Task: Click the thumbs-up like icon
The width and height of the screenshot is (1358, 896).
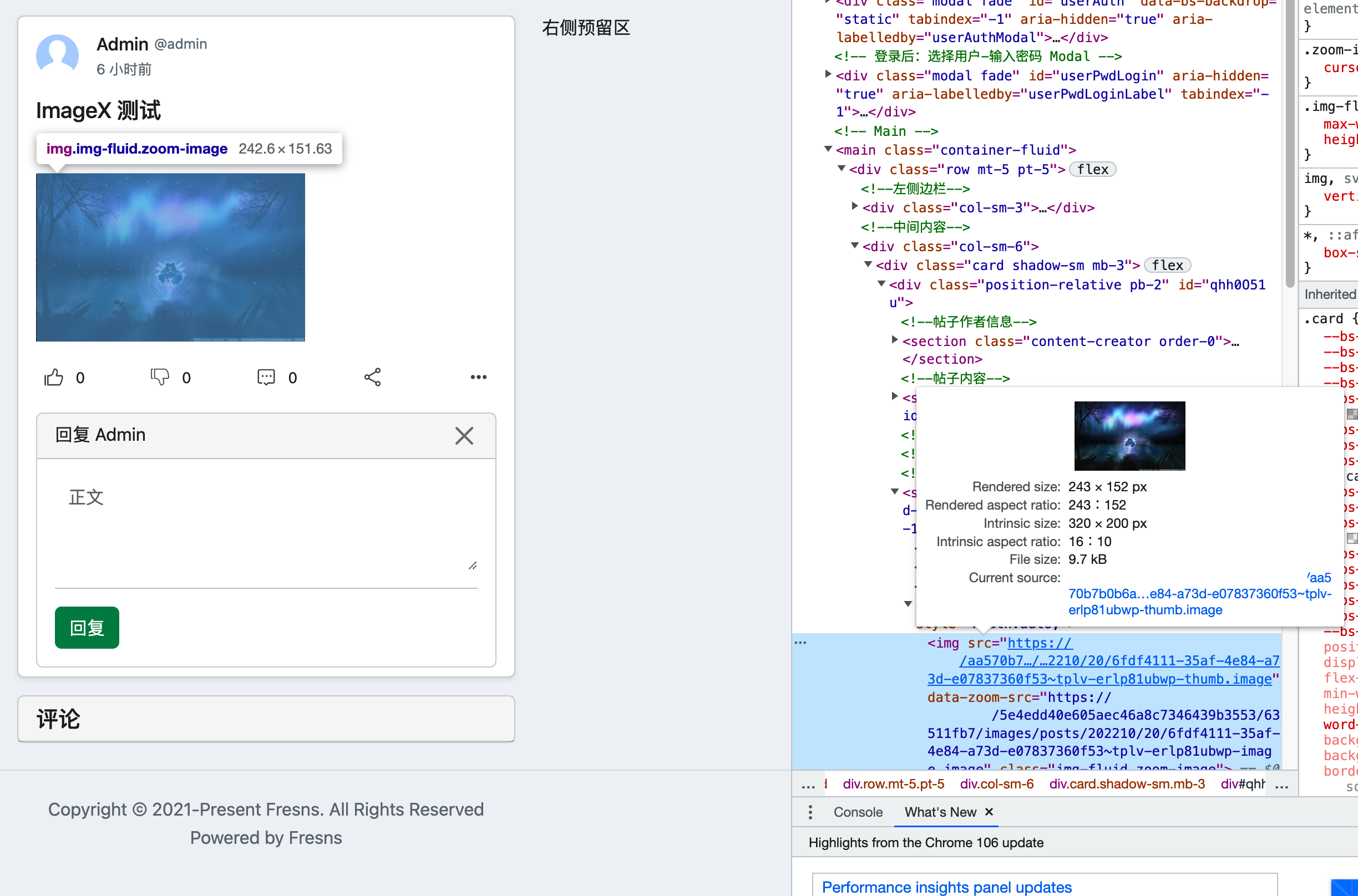Action: [x=54, y=377]
